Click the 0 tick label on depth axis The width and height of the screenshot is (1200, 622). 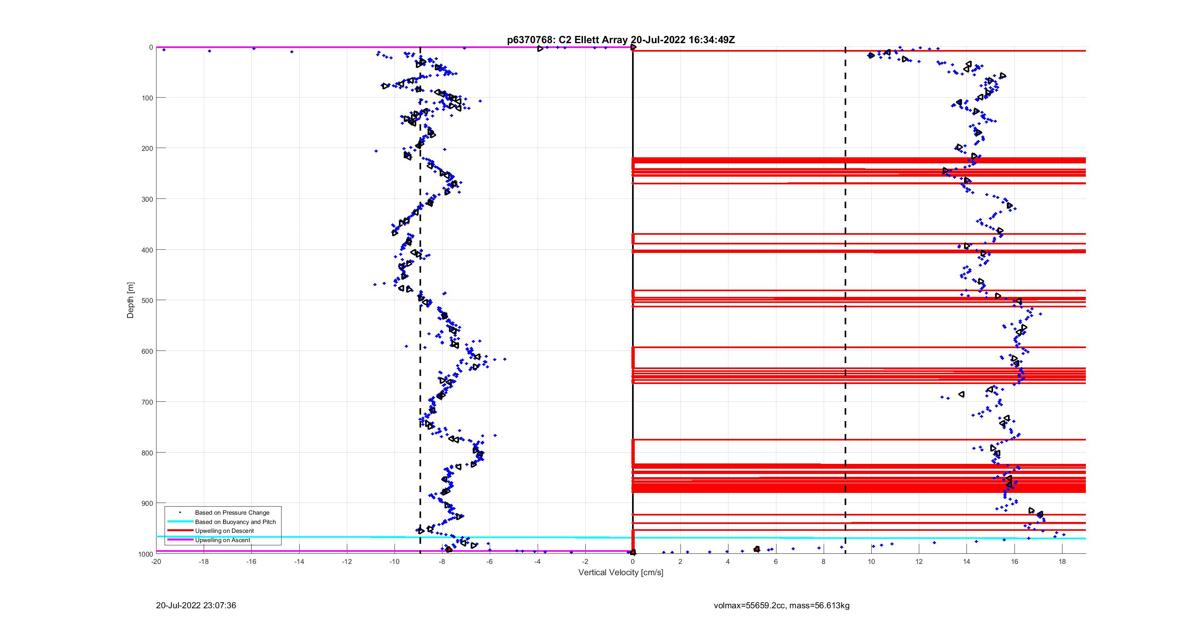[x=150, y=47]
